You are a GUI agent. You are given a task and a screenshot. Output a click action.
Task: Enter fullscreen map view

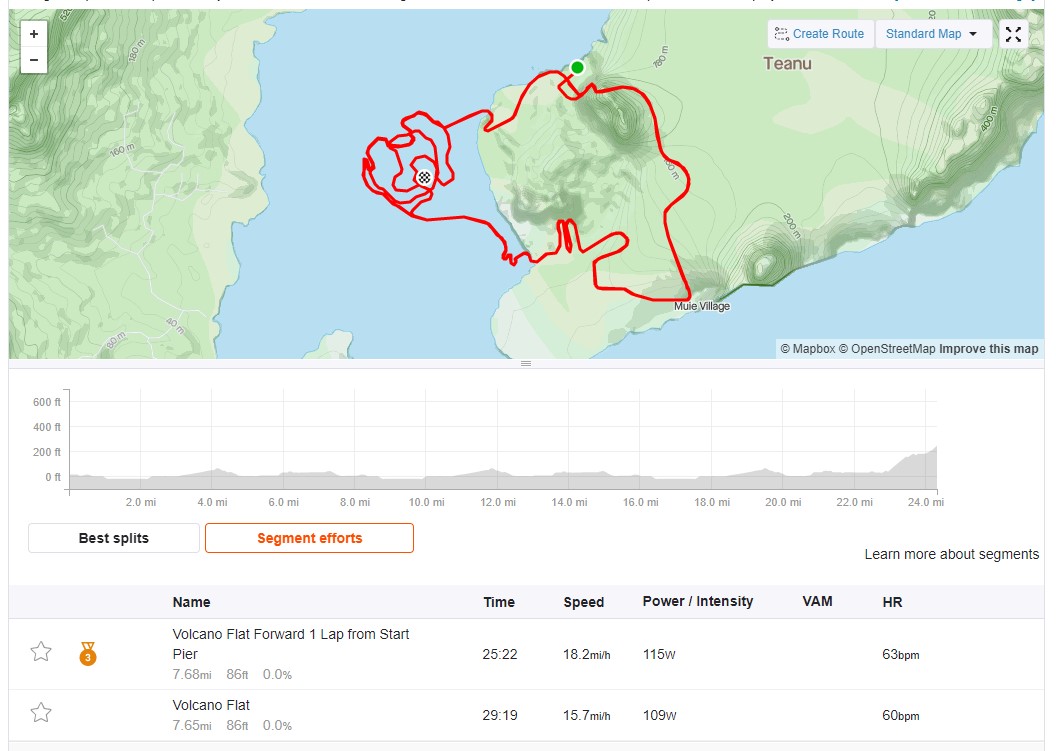1013,34
